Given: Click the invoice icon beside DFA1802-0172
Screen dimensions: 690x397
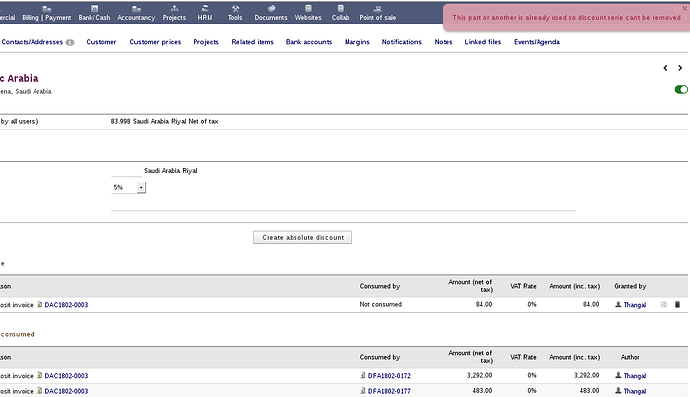Looking at the screenshot, I should pos(363,375).
